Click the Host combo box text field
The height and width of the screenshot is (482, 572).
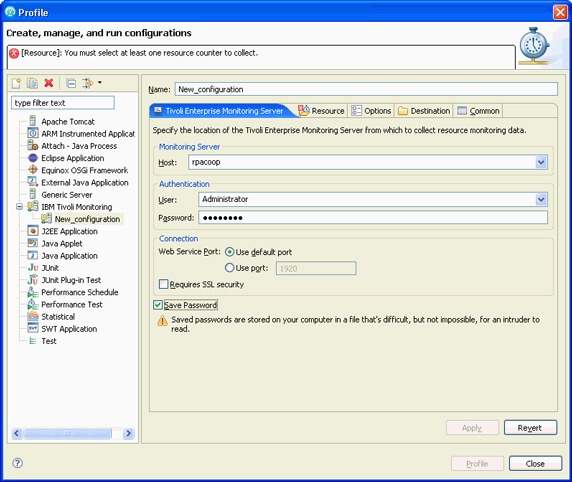point(362,162)
